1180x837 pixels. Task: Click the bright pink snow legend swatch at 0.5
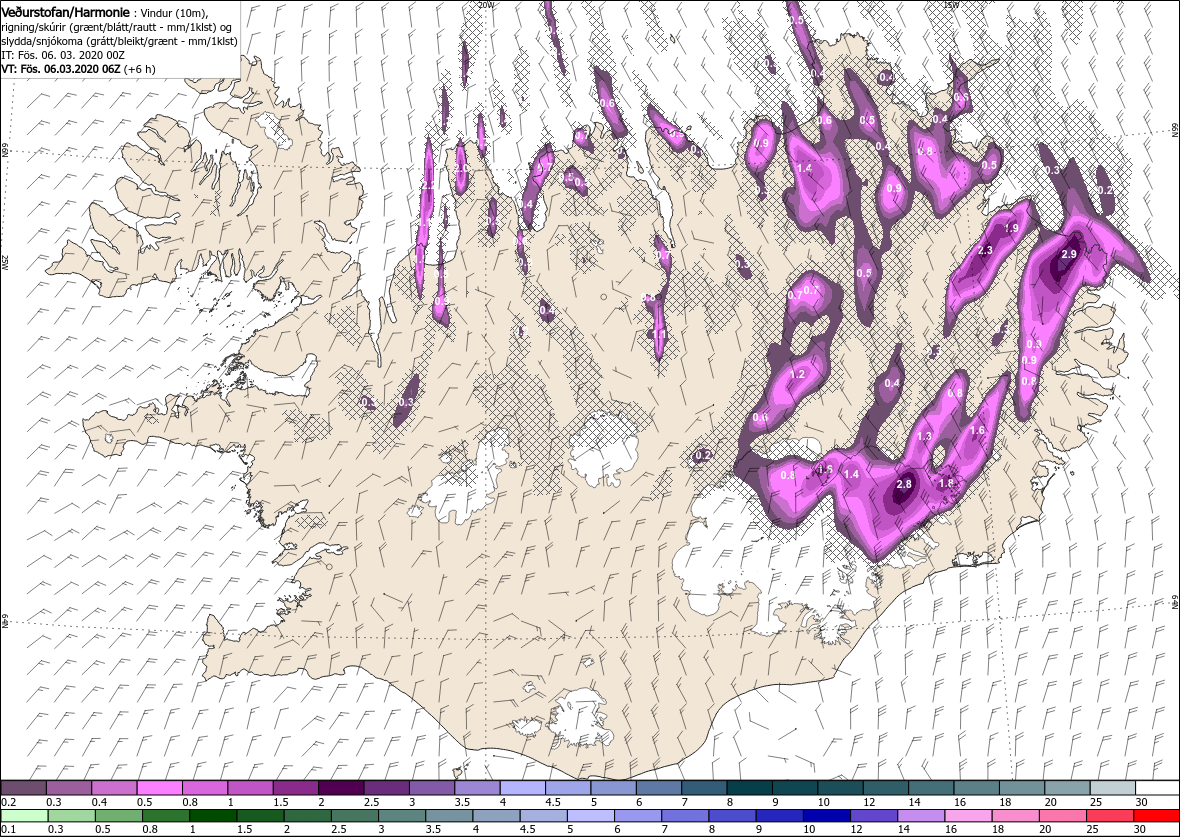tap(159, 787)
